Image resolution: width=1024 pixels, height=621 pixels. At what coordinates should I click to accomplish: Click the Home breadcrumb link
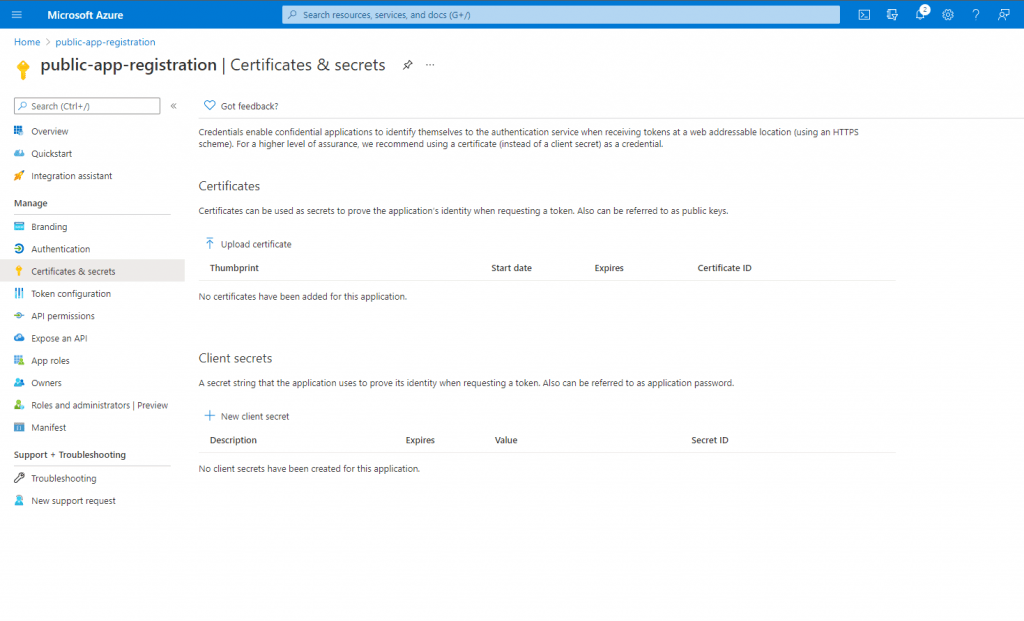27,42
